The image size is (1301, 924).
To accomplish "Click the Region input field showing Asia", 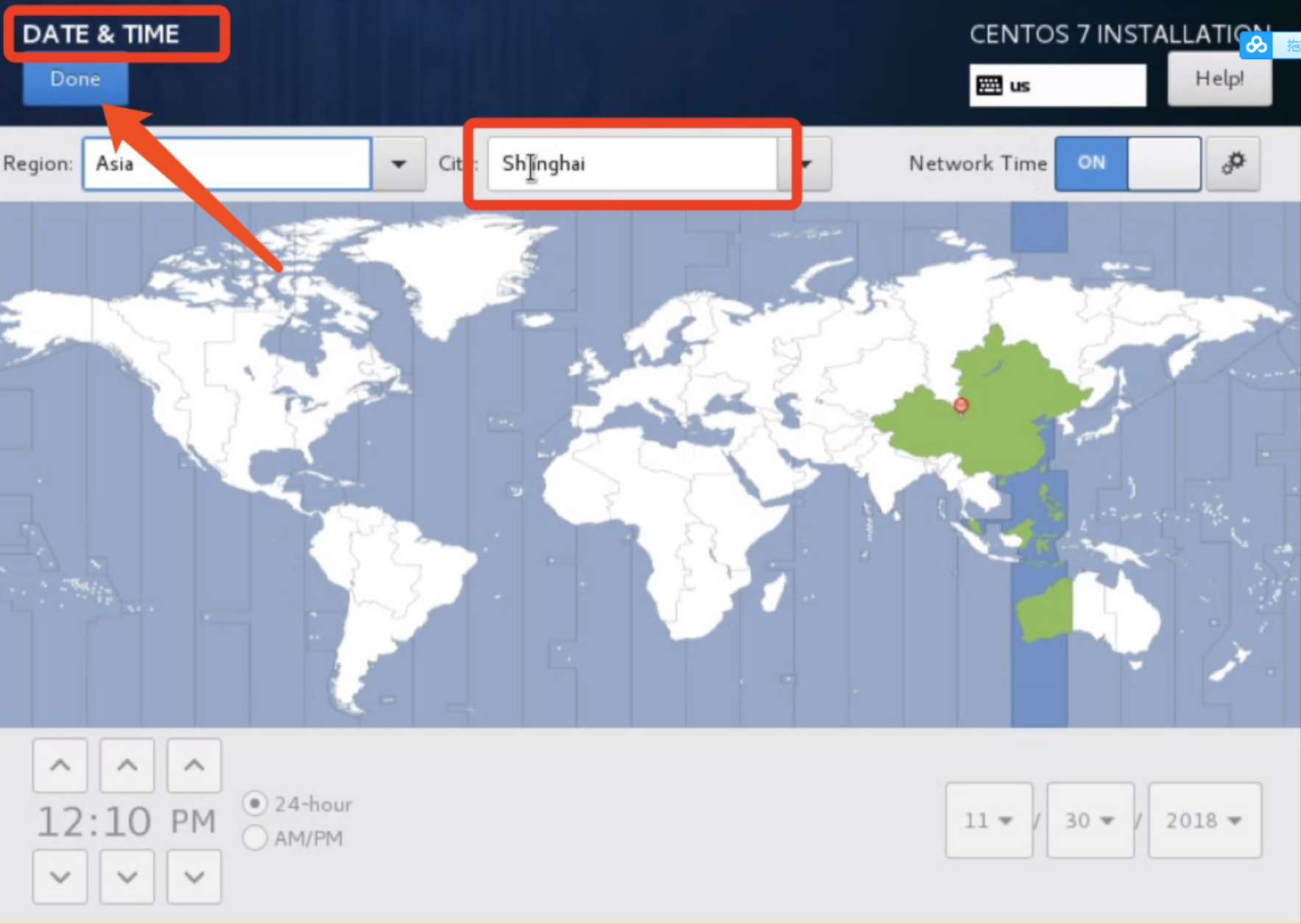I will 227,163.
